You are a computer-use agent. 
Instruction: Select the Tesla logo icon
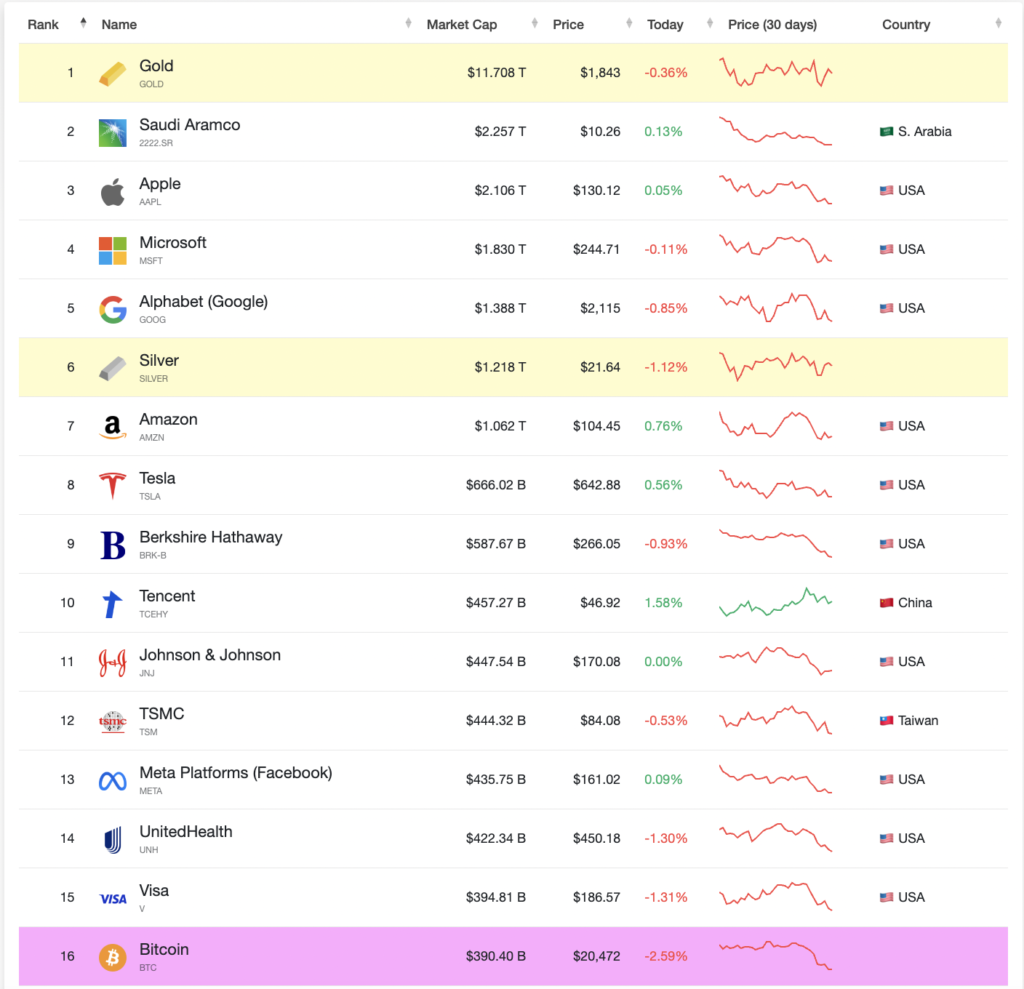coord(112,485)
